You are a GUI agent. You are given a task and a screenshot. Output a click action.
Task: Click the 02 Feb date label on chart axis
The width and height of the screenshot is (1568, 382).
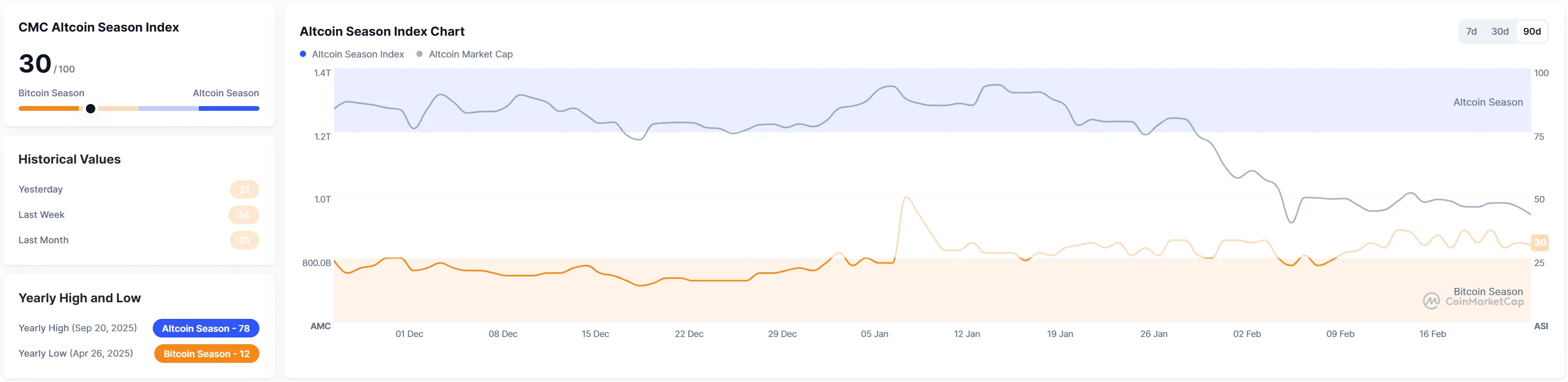coord(1246,334)
